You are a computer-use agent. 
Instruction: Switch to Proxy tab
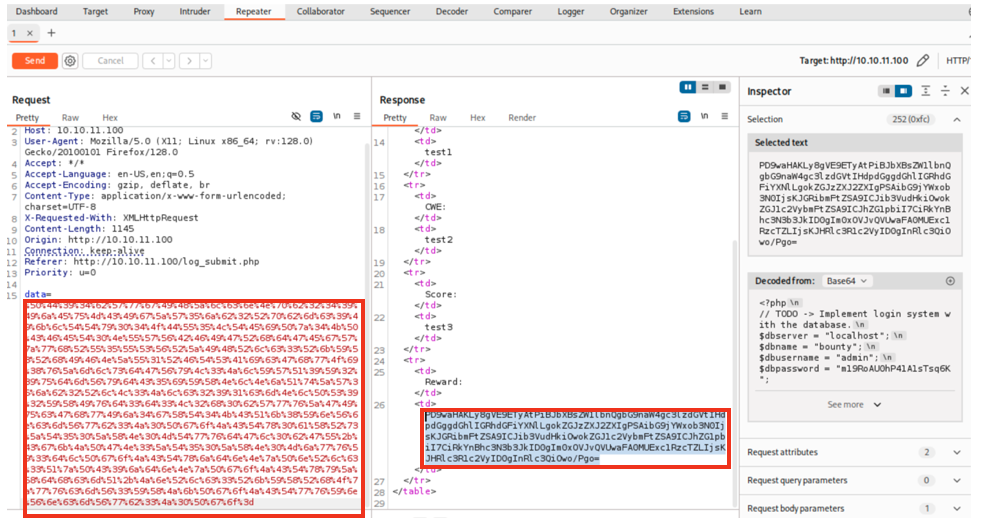click(x=144, y=11)
